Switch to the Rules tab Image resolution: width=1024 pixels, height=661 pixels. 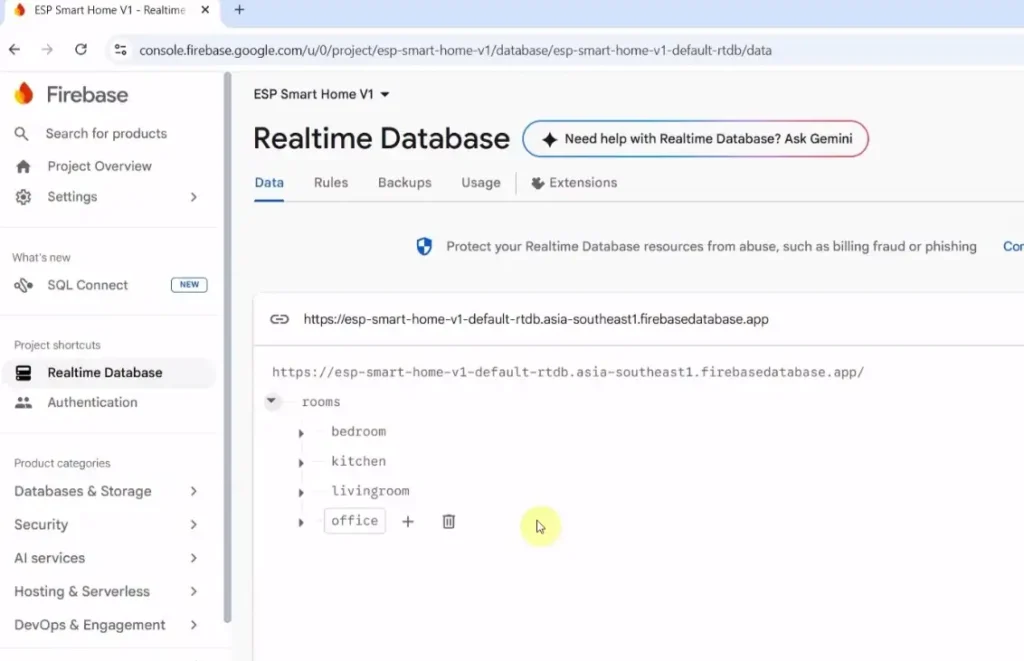(331, 183)
